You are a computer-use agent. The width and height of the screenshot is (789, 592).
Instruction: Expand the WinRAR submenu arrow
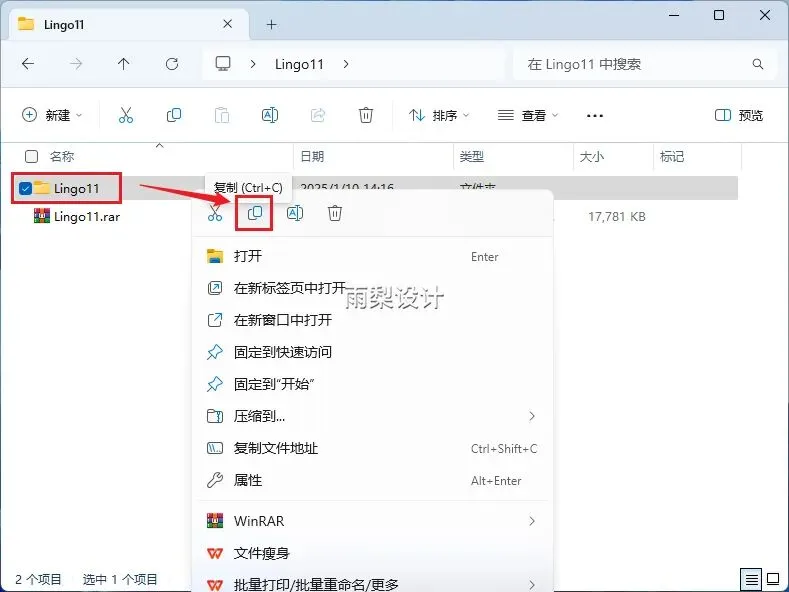point(532,521)
